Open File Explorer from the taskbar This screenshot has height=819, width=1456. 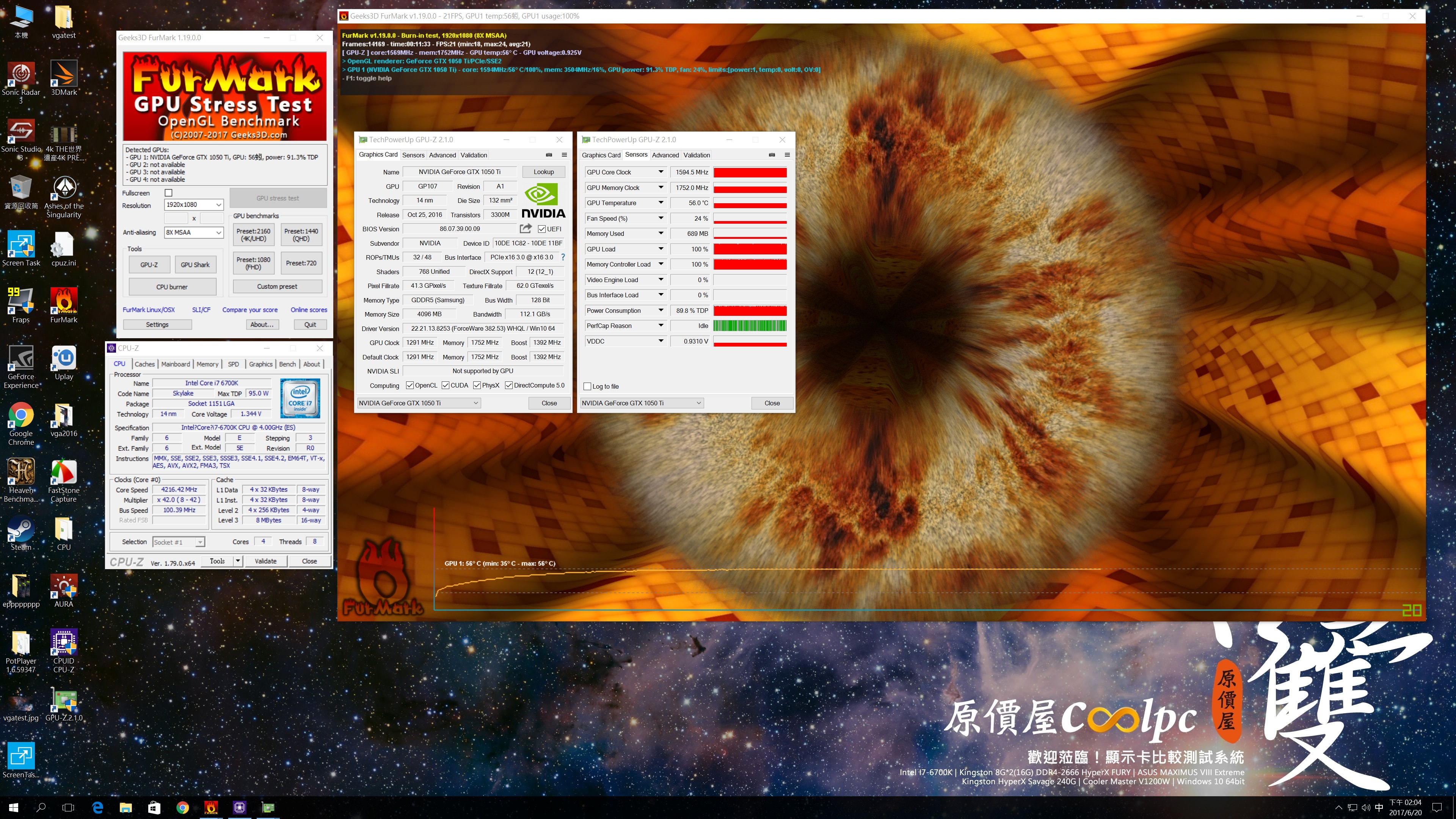(126, 807)
